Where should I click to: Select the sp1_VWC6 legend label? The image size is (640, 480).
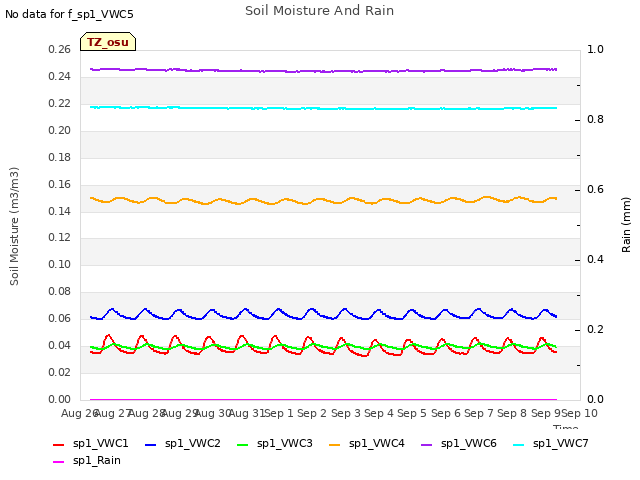coord(469,443)
